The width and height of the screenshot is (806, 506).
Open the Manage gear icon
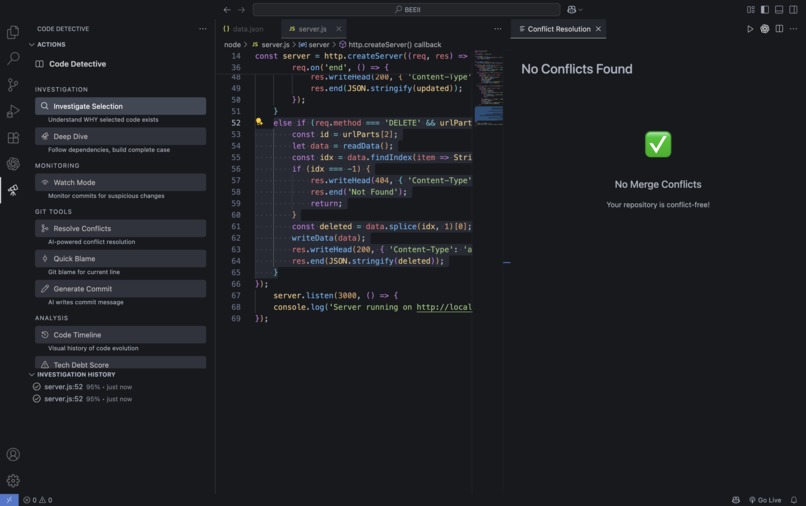[13, 480]
